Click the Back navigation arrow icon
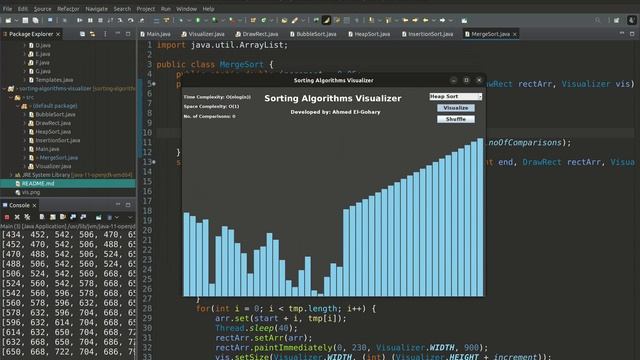The width and height of the screenshot is (640, 360). coord(425,20)
